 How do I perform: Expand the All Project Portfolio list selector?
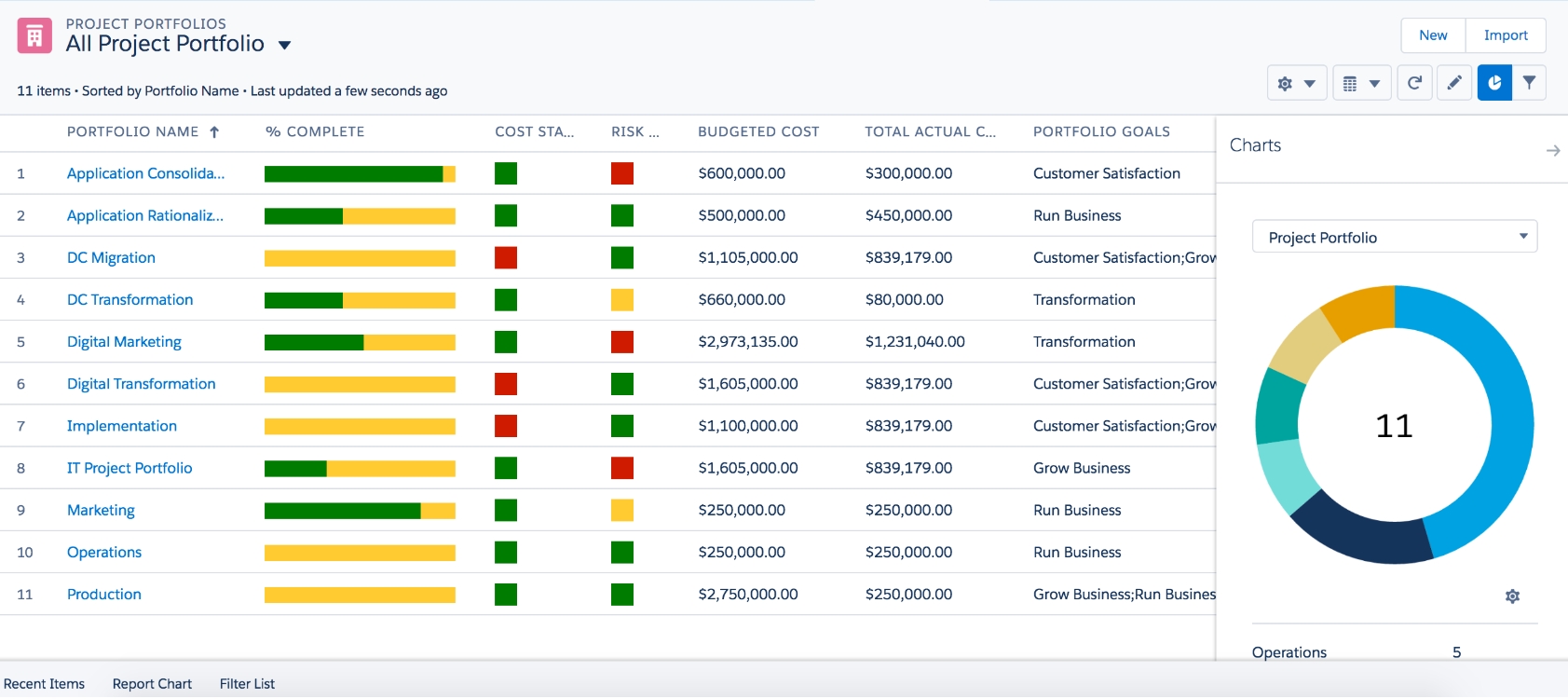coord(284,45)
